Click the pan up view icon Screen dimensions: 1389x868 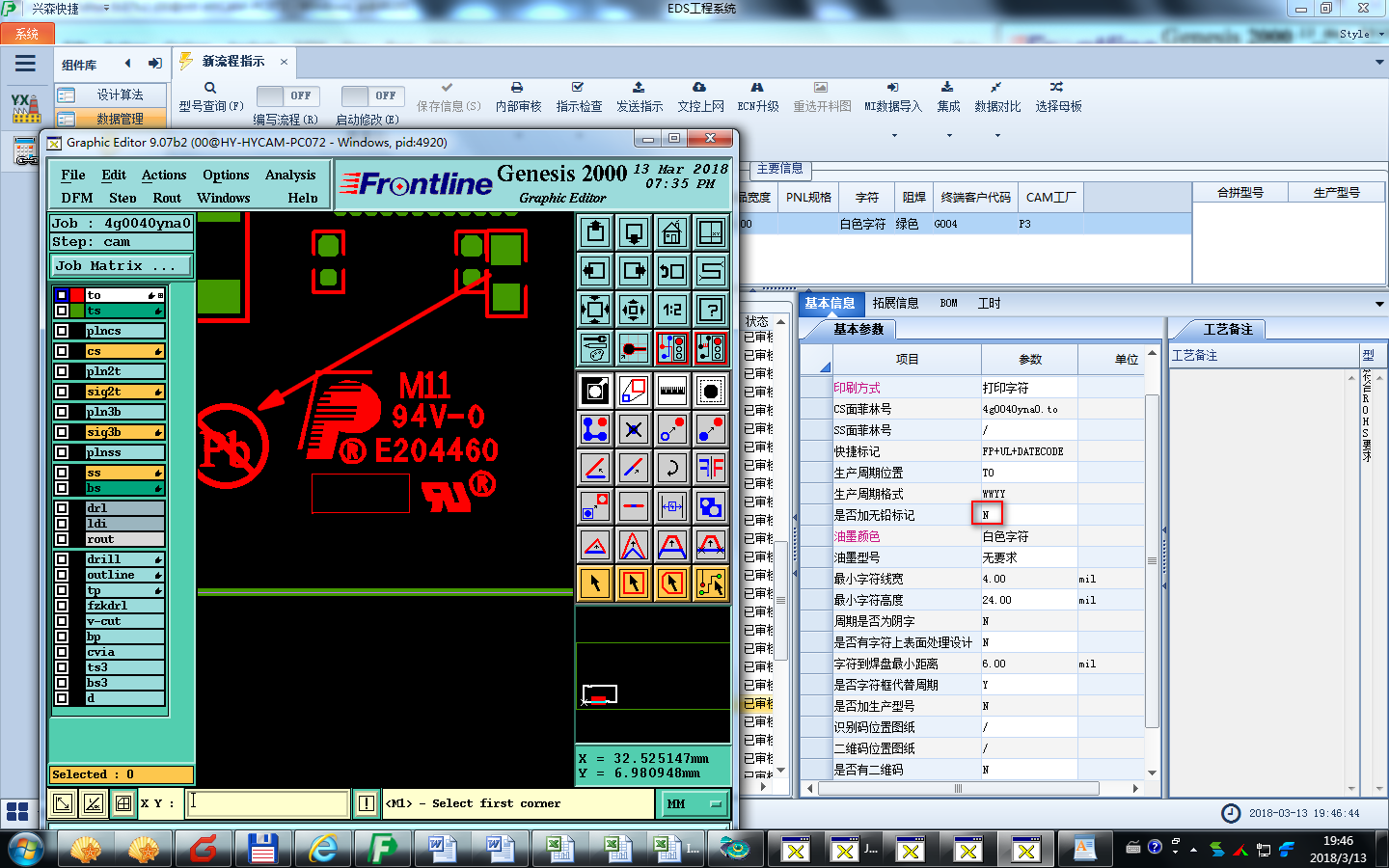coord(595,232)
